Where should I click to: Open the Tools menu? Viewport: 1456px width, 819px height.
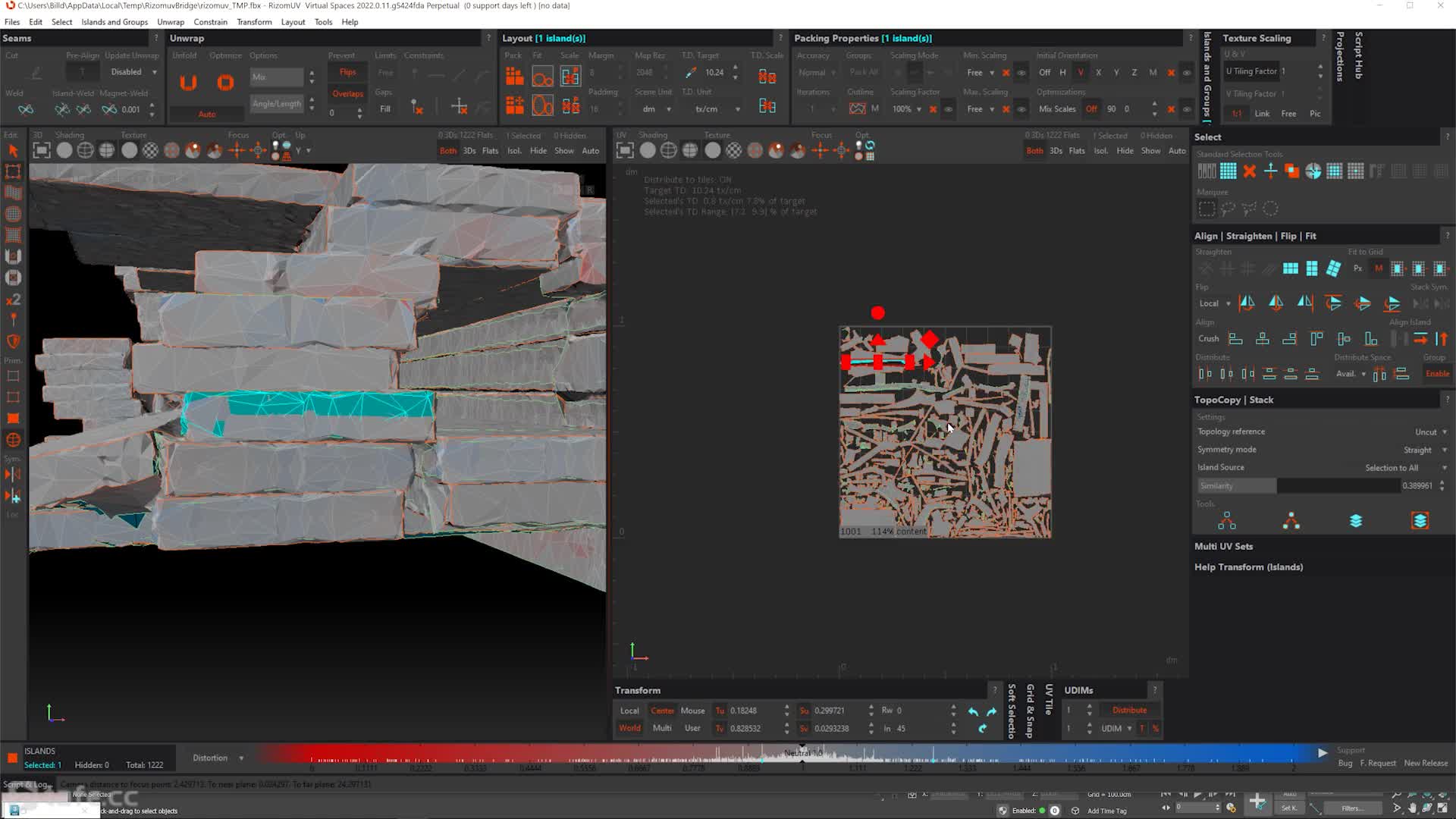pyautogui.click(x=323, y=22)
